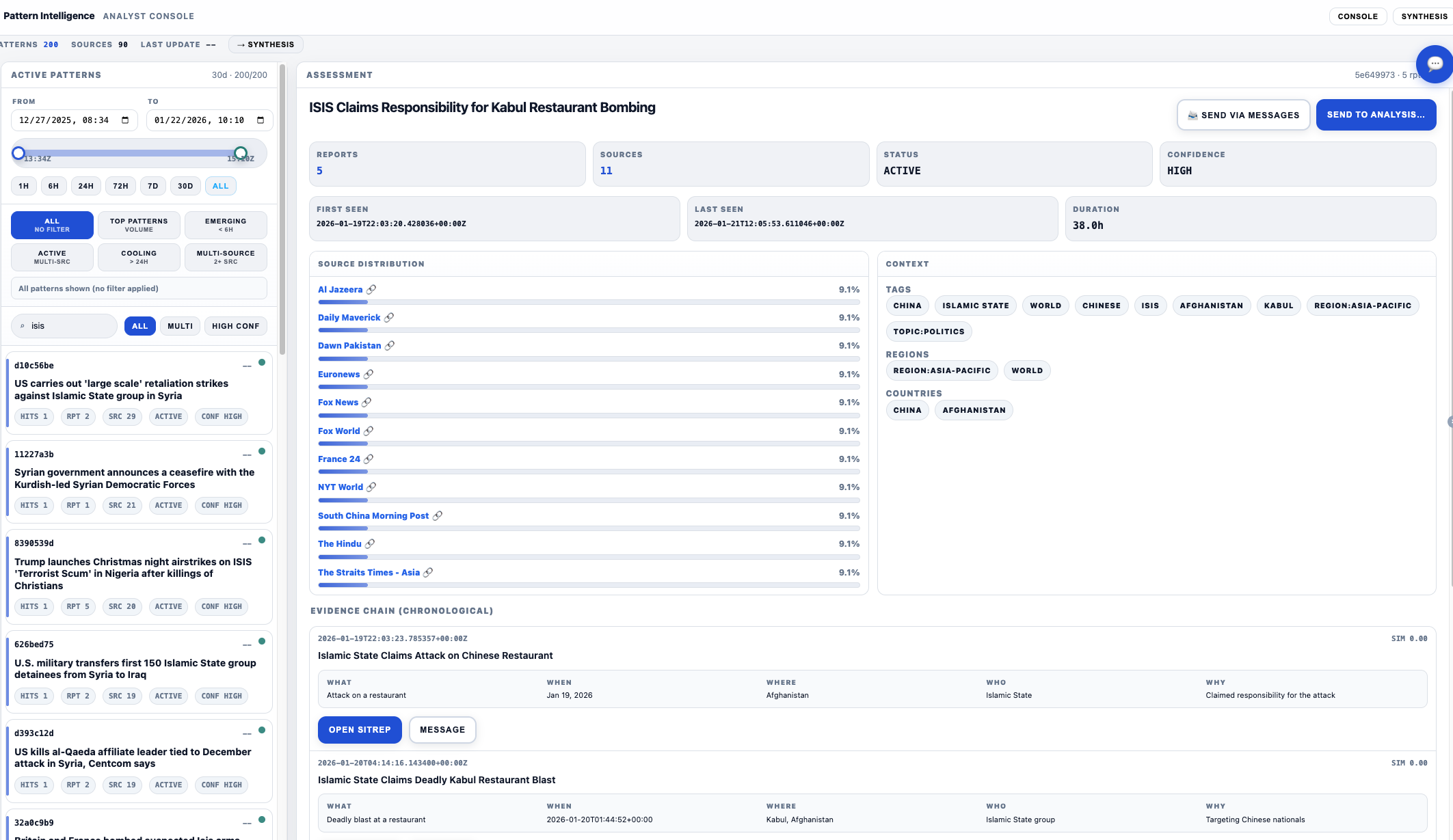Image resolution: width=1453 pixels, height=840 pixels.
Task: Click the link icon next to Al Jazeera
Action: click(371, 290)
